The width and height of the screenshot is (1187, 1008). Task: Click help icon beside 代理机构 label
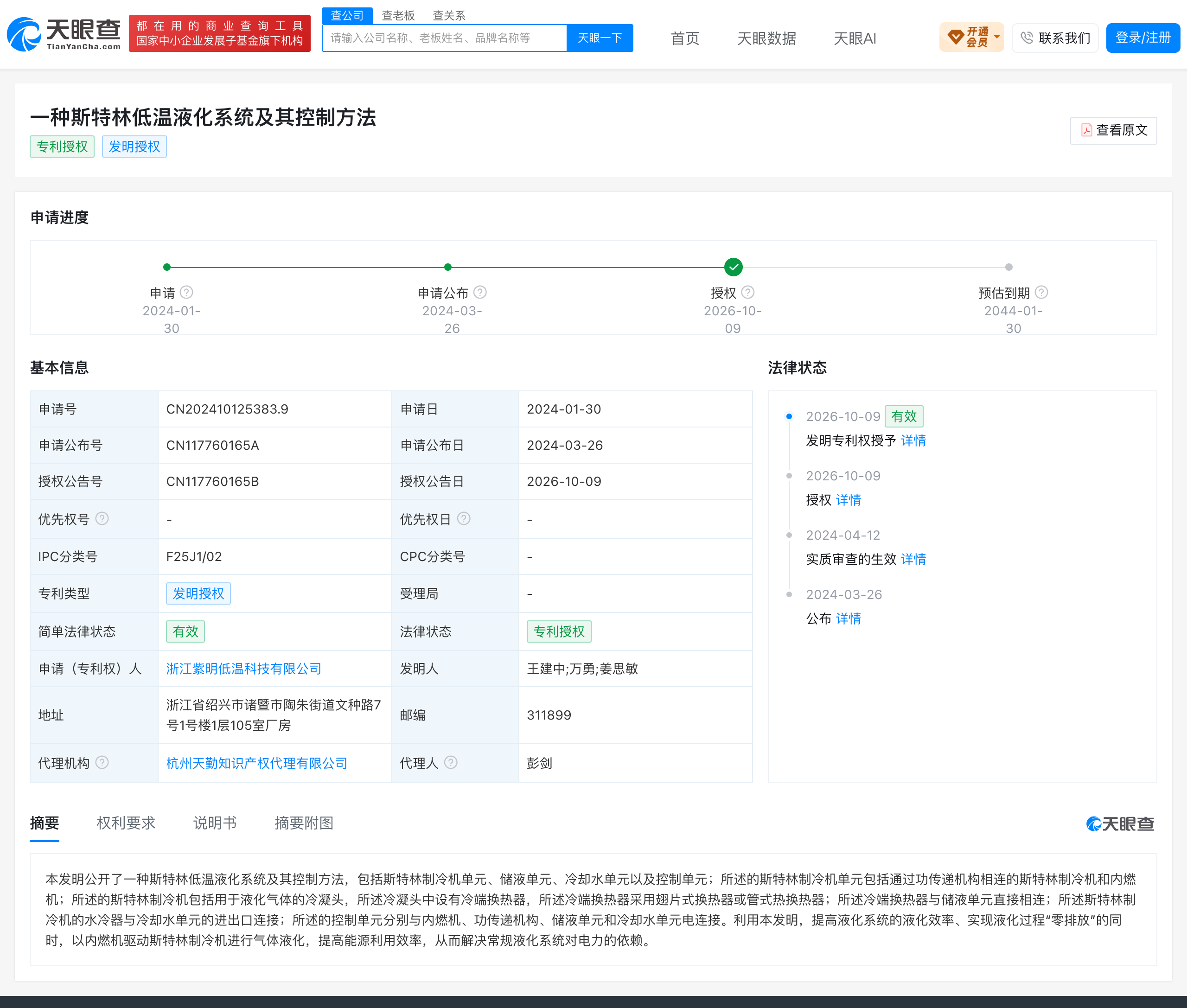[102, 763]
